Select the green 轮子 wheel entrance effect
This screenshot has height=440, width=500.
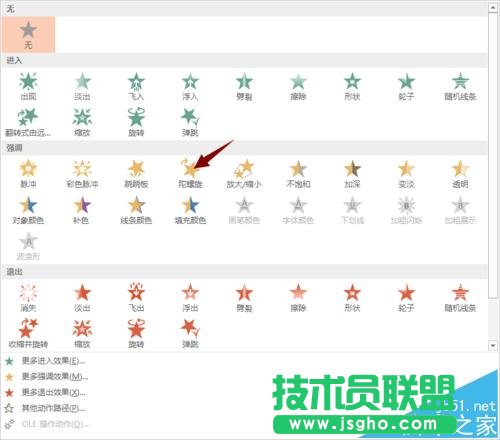click(406, 86)
